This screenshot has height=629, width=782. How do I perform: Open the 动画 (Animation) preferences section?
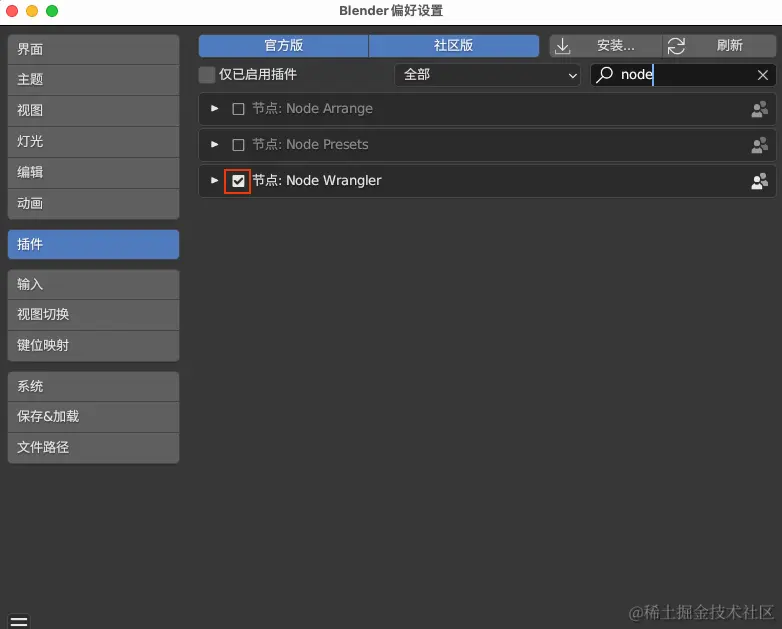click(93, 204)
